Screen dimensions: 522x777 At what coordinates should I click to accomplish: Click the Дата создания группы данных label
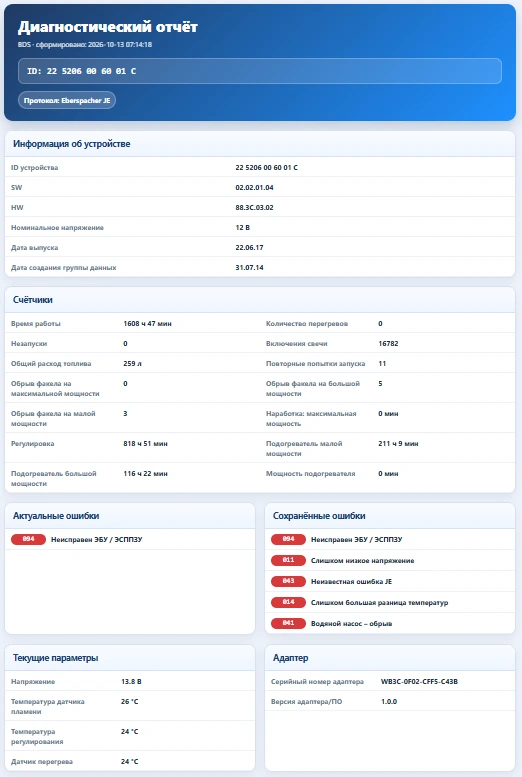pyautogui.click(x=63, y=268)
